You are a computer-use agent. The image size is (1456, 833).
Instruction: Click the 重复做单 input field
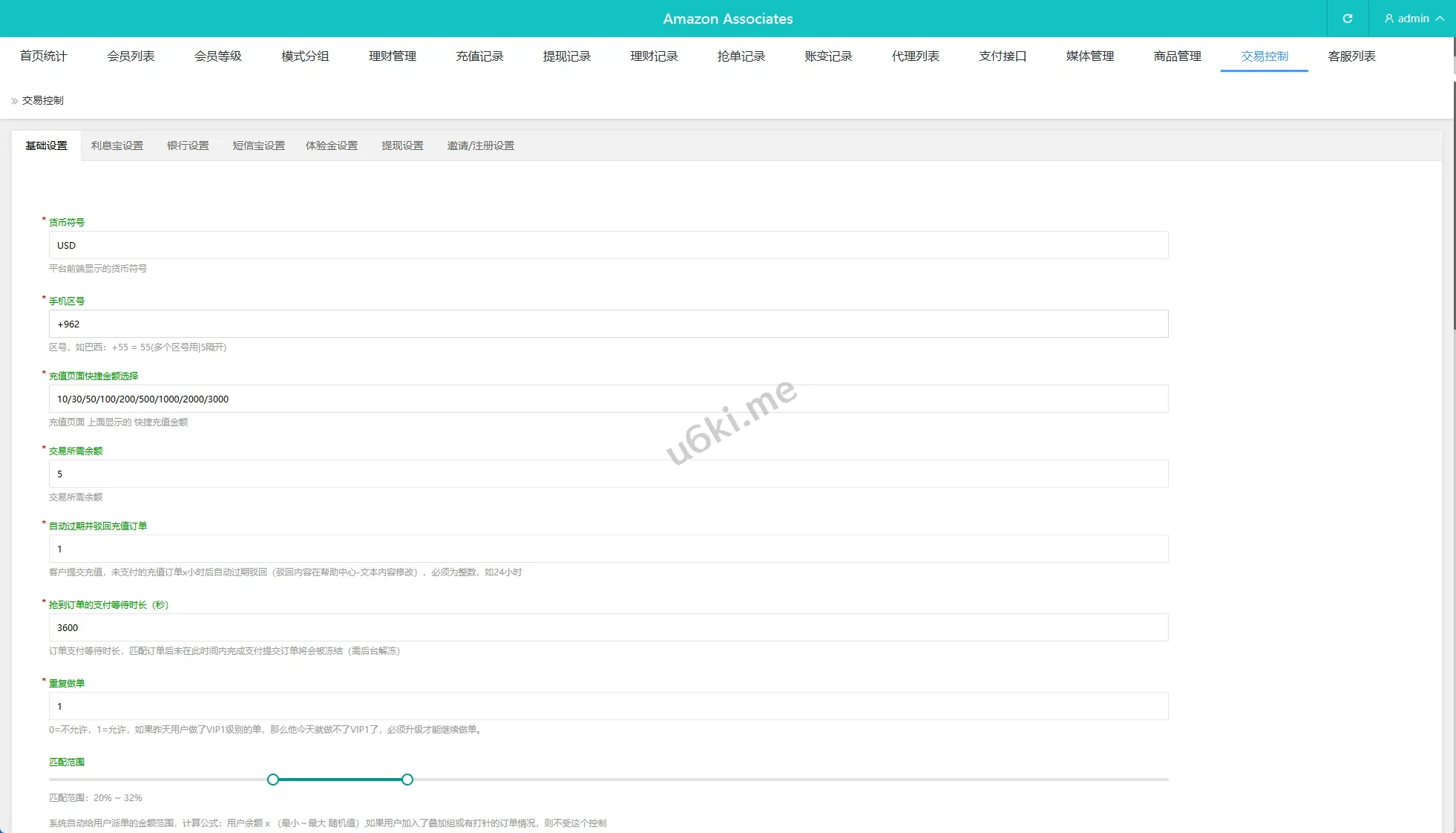609,707
